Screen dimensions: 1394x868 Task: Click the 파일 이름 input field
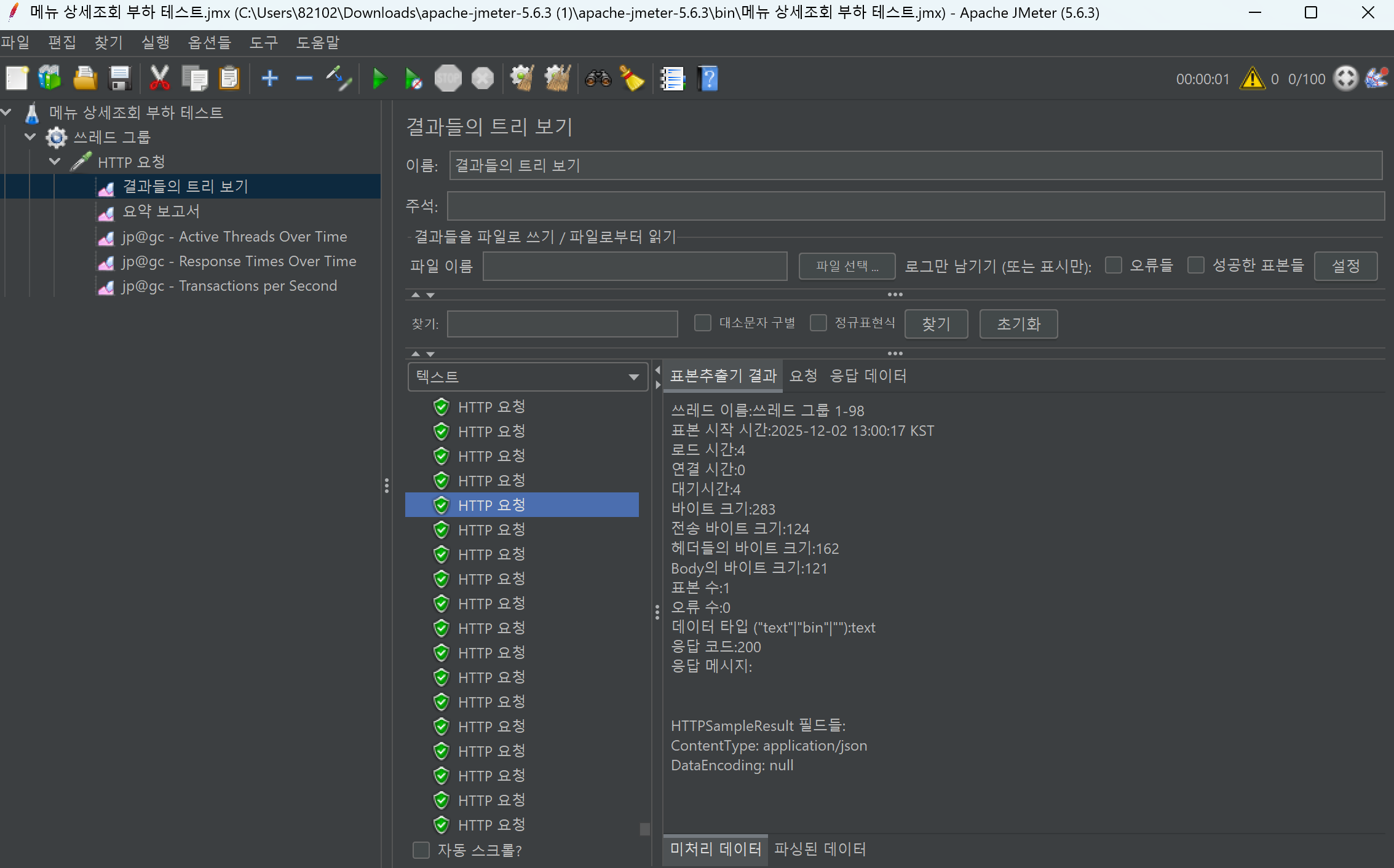click(634, 266)
